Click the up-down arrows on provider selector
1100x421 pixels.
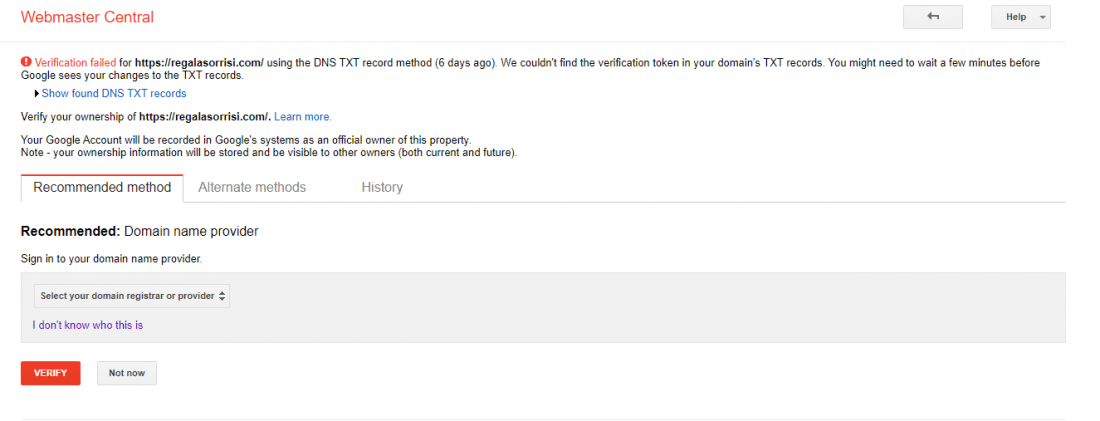pyautogui.click(x=222, y=296)
